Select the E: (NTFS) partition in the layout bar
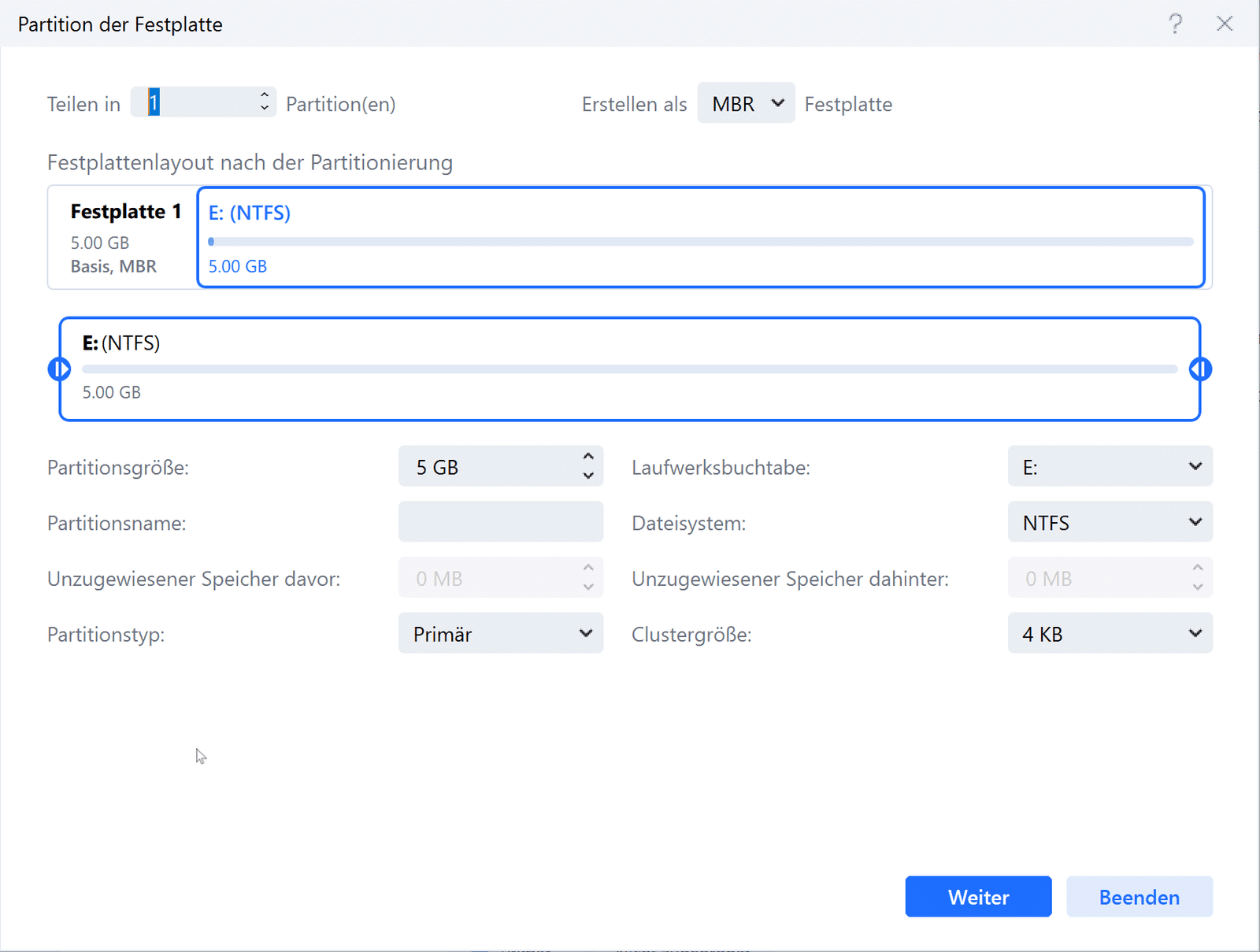The height and width of the screenshot is (952, 1260). click(x=701, y=238)
